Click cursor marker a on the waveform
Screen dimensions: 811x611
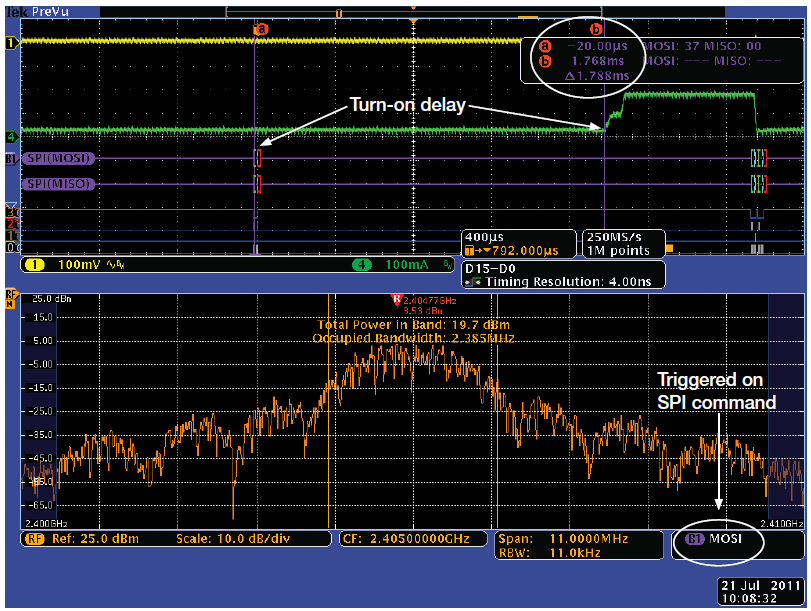click(x=262, y=30)
